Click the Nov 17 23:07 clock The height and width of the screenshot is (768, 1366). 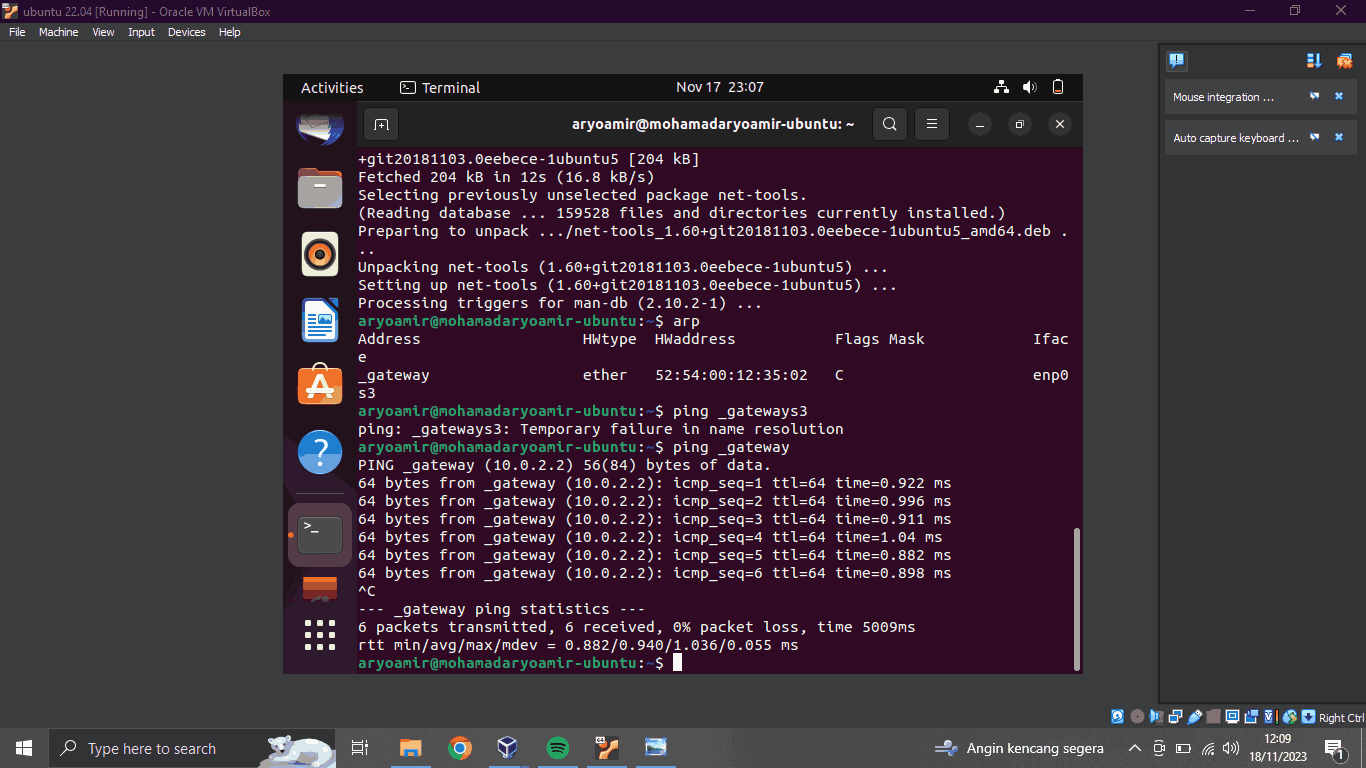tap(719, 88)
